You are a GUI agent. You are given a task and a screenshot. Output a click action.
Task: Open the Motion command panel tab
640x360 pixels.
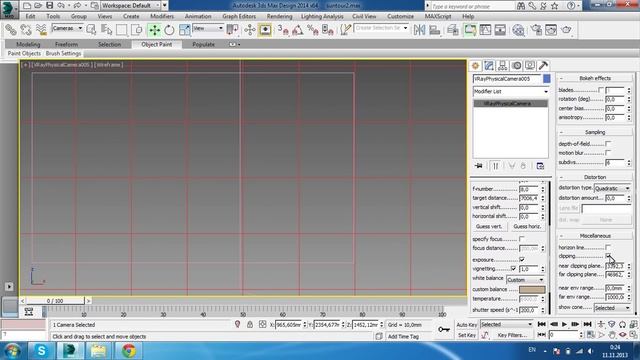tap(516, 66)
